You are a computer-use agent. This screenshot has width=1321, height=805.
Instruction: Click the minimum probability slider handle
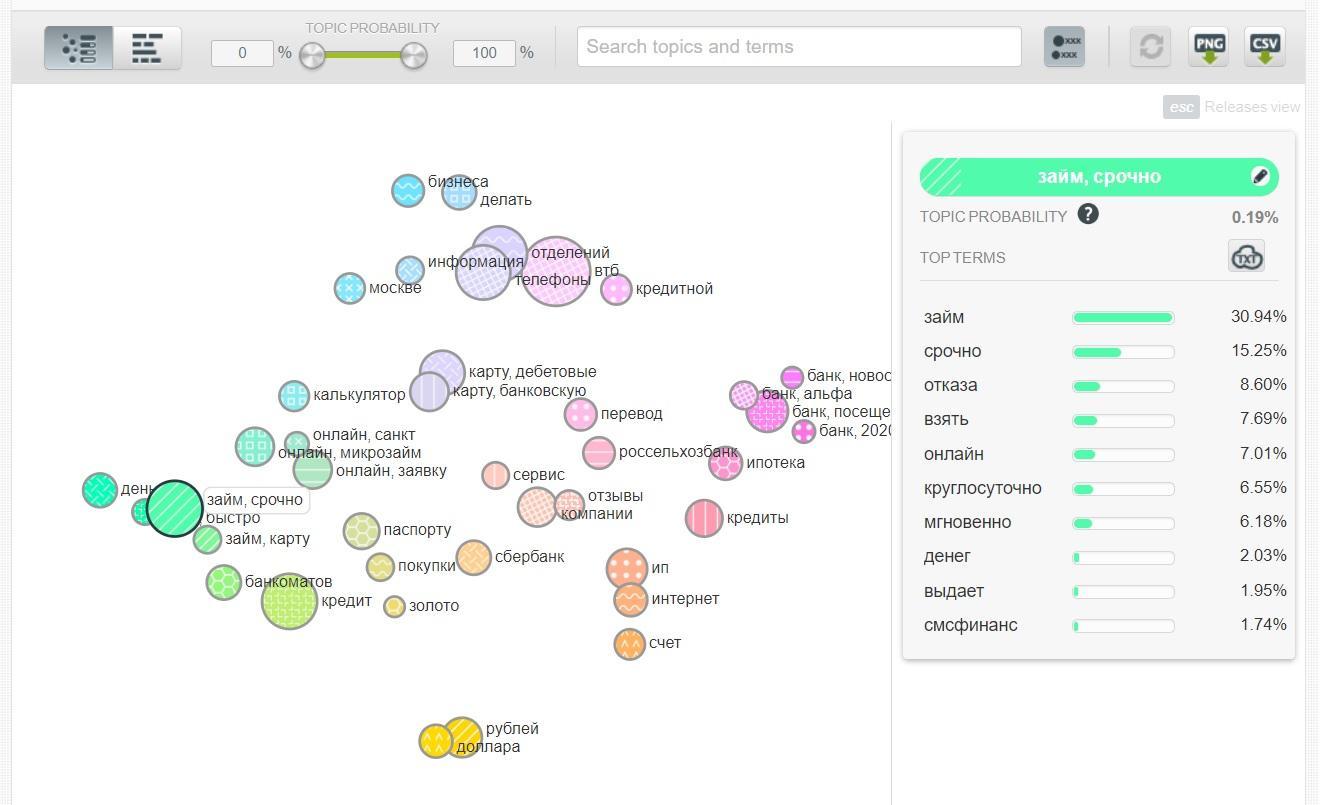(313, 55)
